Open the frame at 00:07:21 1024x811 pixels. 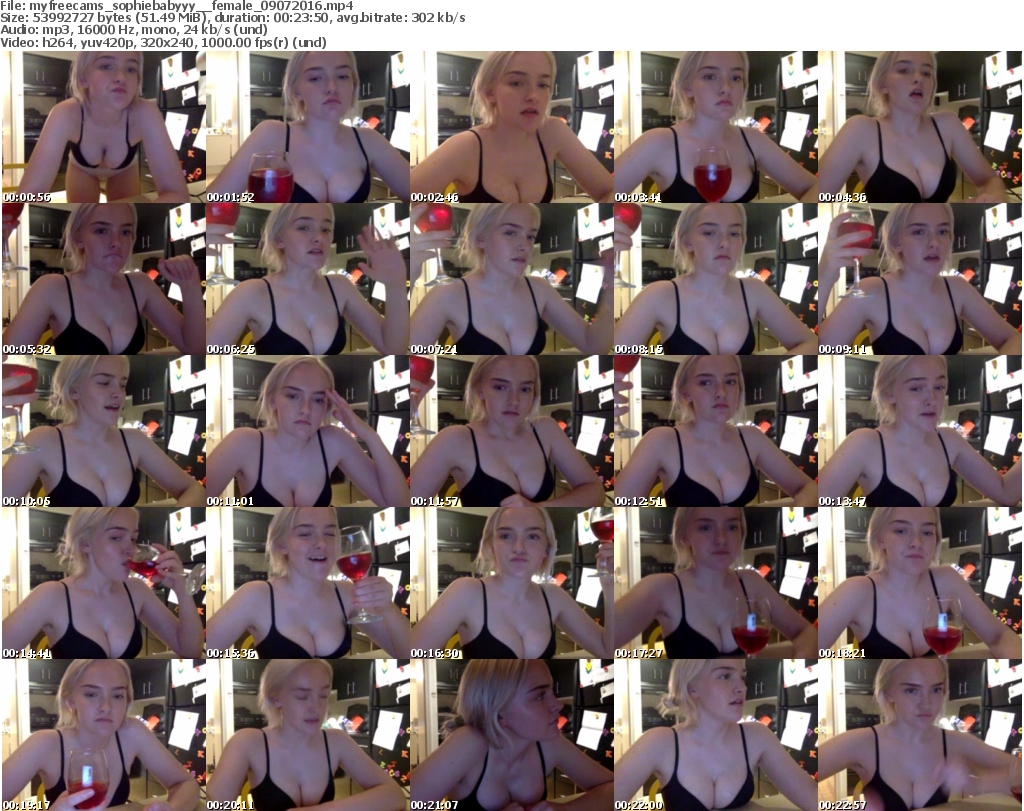[511, 279]
